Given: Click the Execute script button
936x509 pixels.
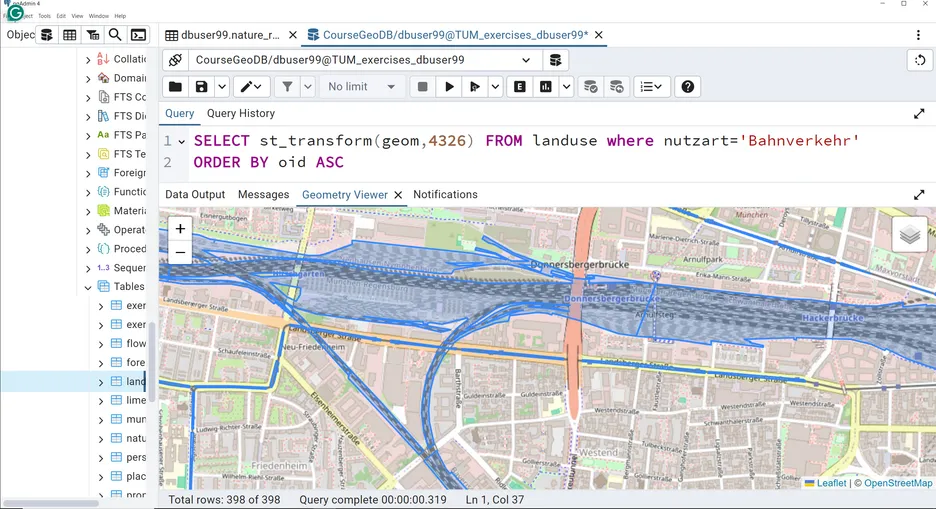Looking at the screenshot, I should [x=475, y=87].
